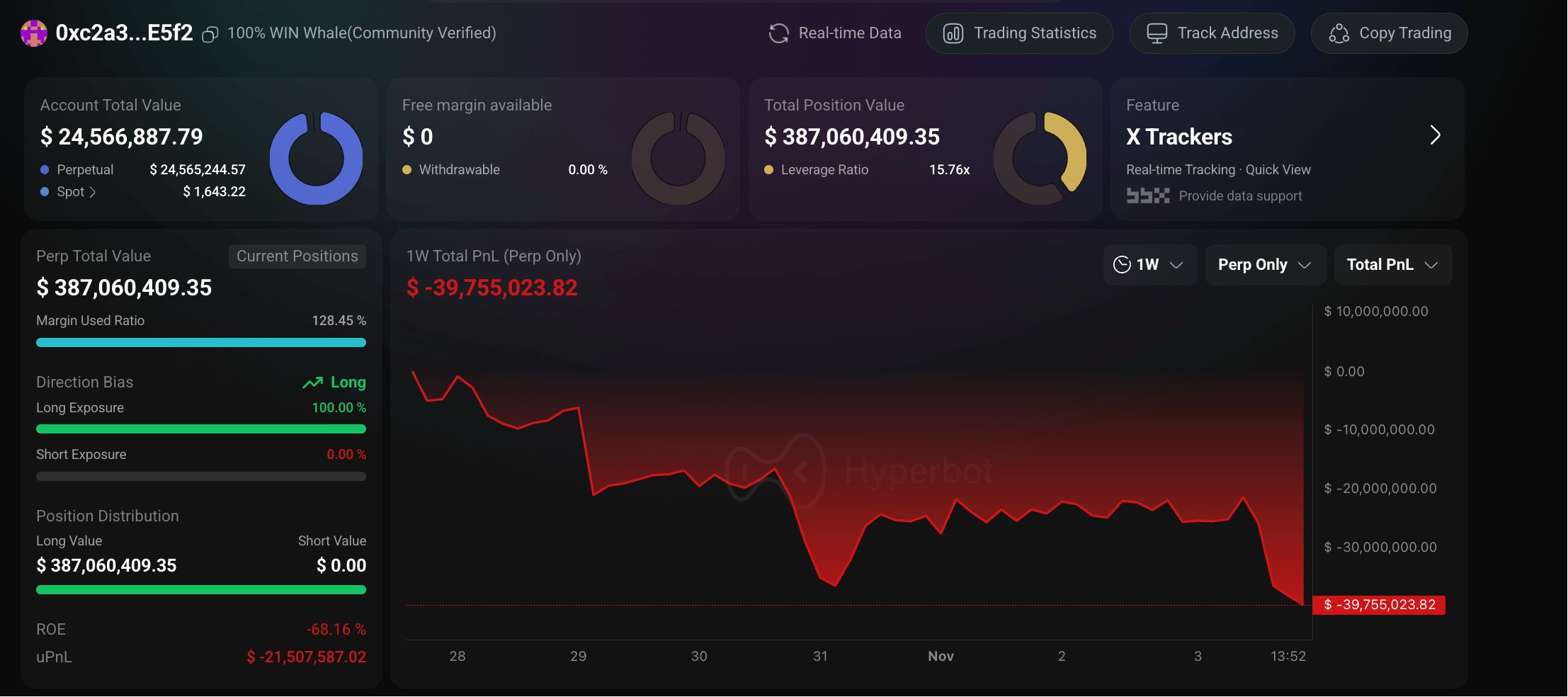Open Trading Statistics via its chart icon
Screen dimensions: 1568x697
953,33
